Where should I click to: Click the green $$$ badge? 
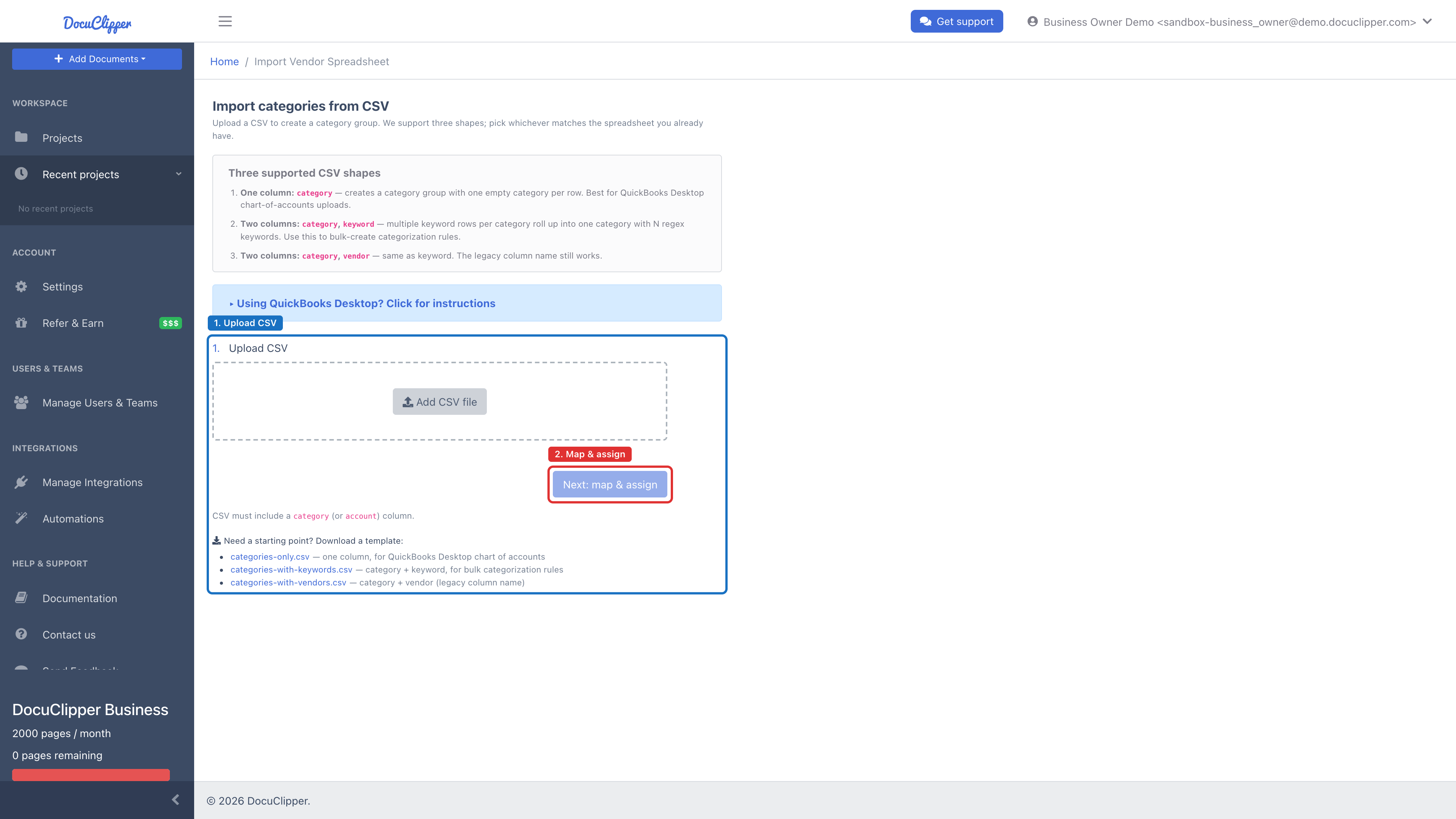coord(170,323)
